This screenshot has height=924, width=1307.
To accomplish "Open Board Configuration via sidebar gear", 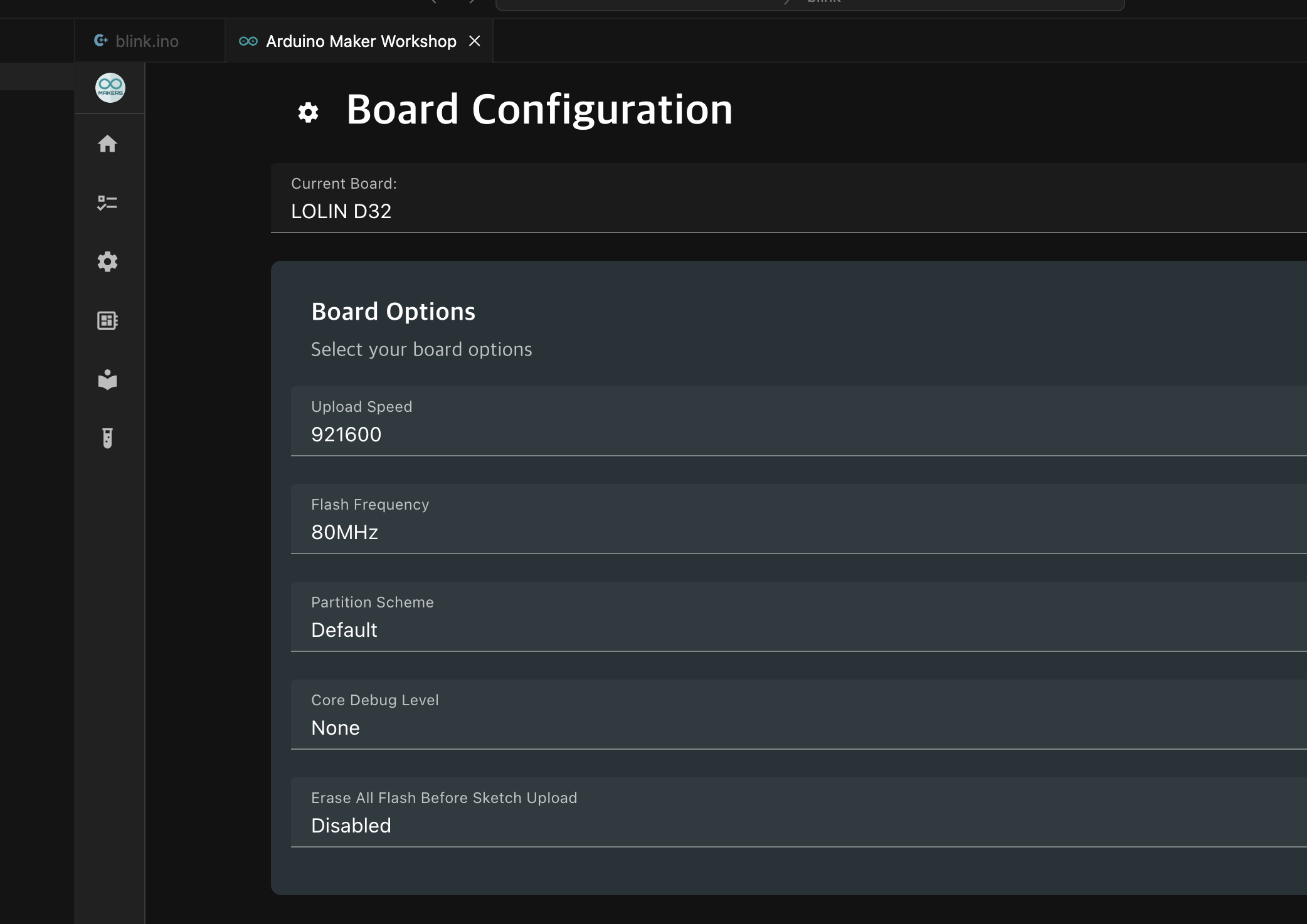I will click(x=108, y=261).
